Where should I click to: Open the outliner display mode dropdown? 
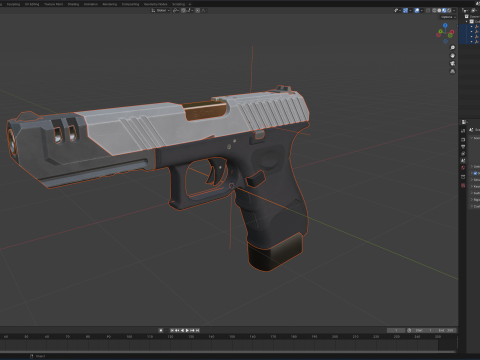(465, 10)
